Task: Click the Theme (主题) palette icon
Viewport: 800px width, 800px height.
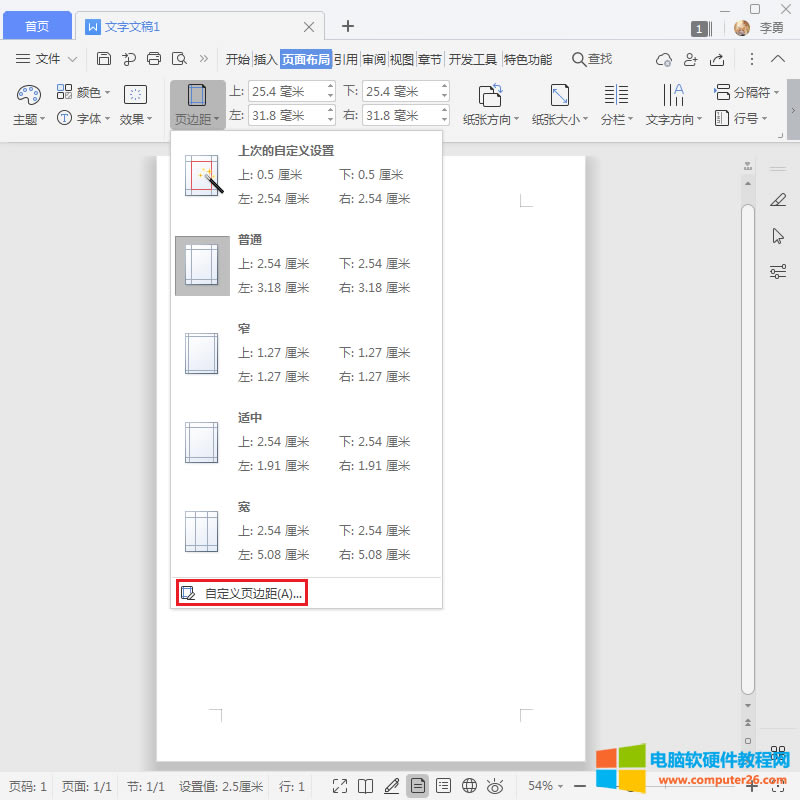Action: coord(28,95)
